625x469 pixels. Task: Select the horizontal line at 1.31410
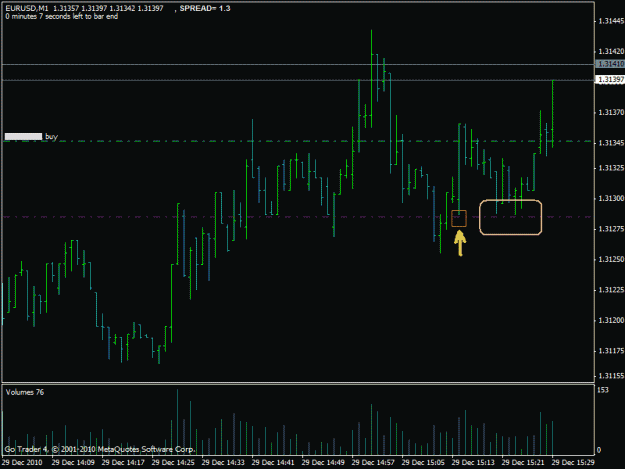click(298, 64)
